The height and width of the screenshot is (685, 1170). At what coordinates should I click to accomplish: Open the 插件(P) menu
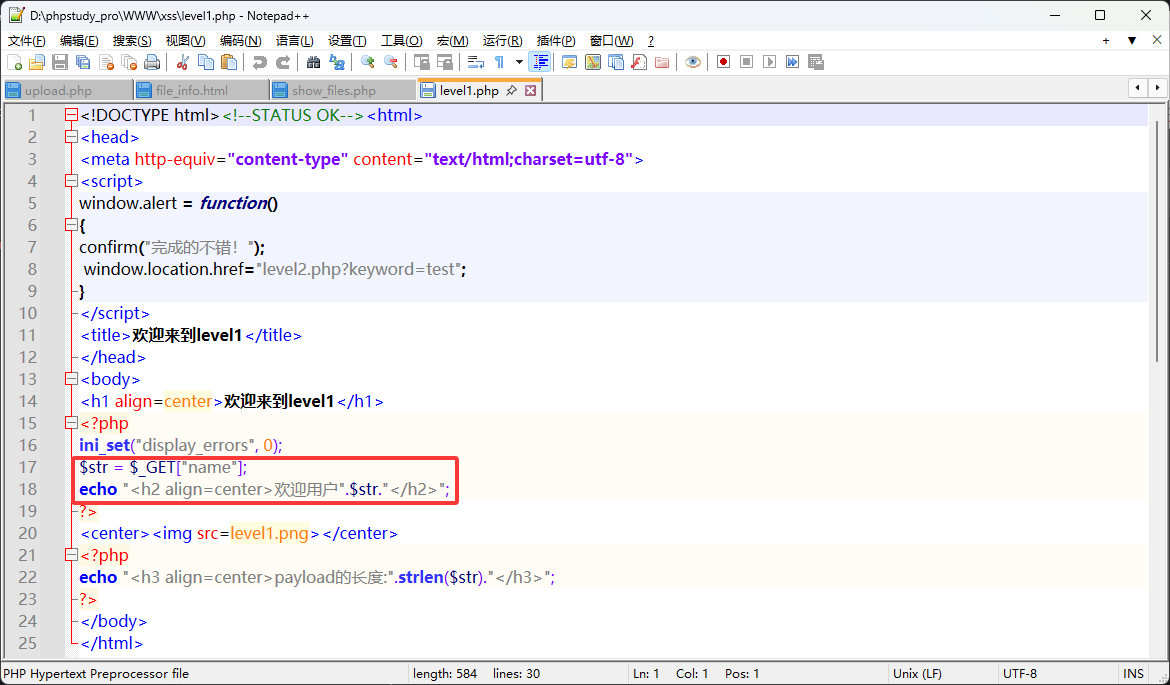[x=556, y=40]
